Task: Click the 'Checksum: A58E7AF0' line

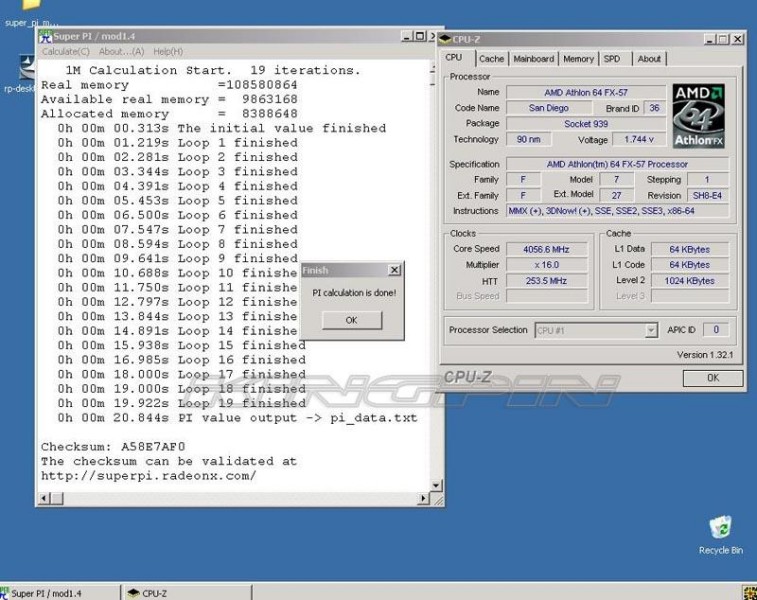Action: click(113, 447)
